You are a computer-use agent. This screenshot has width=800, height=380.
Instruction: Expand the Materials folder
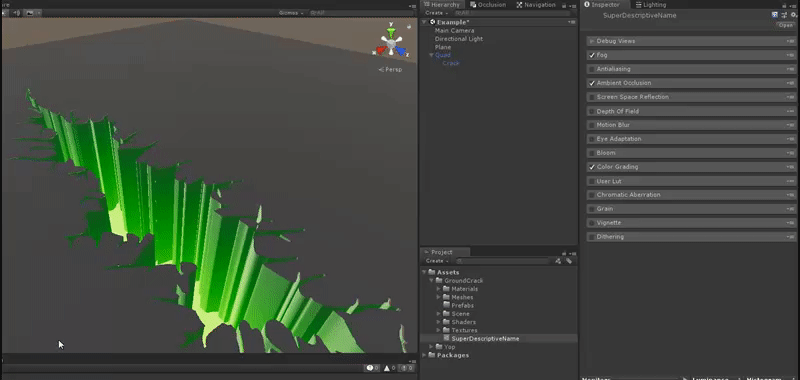[x=438, y=289]
